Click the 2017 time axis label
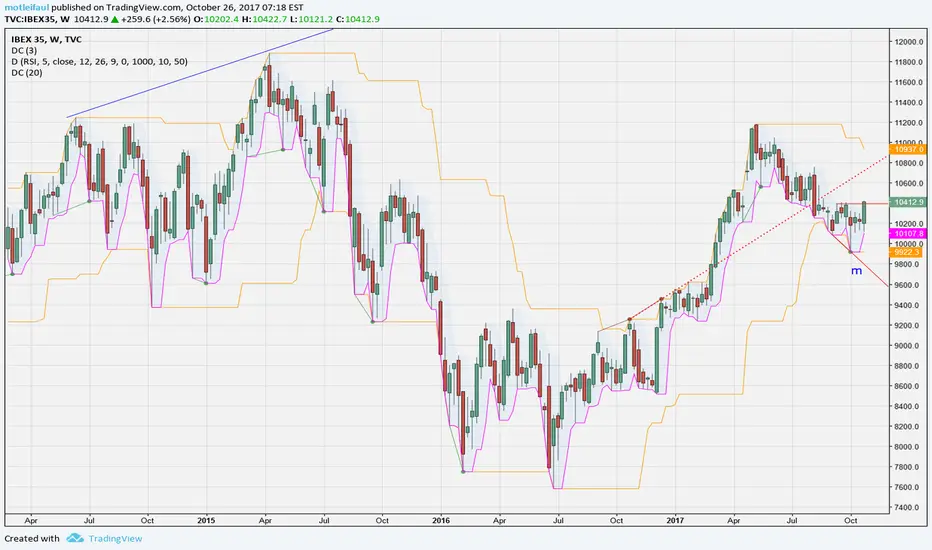Screen dimensions: 932x550 (x=675, y=520)
